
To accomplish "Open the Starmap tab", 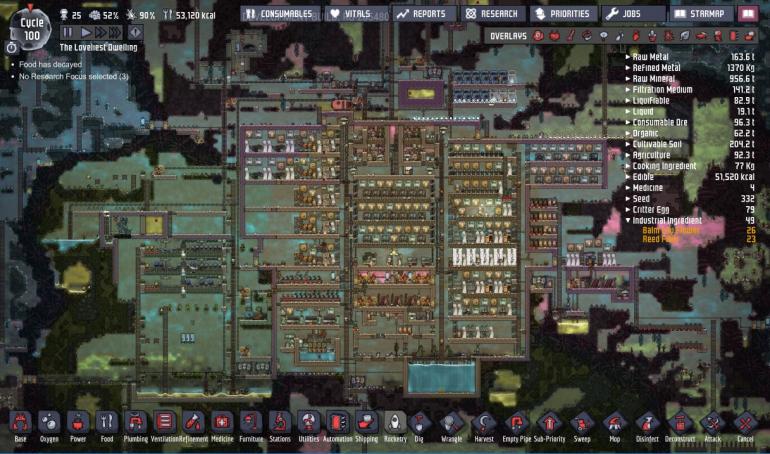I will [701, 14].
